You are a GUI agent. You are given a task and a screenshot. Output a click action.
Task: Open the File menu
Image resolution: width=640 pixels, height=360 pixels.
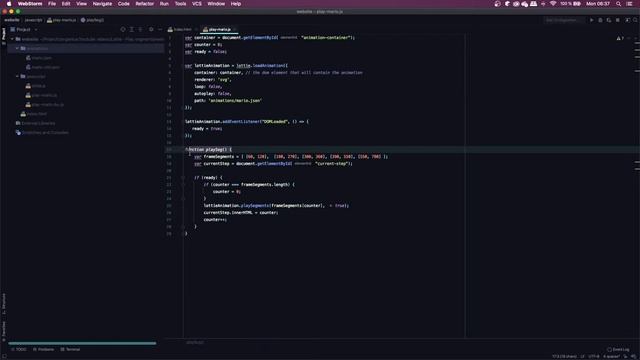pos(52,4)
